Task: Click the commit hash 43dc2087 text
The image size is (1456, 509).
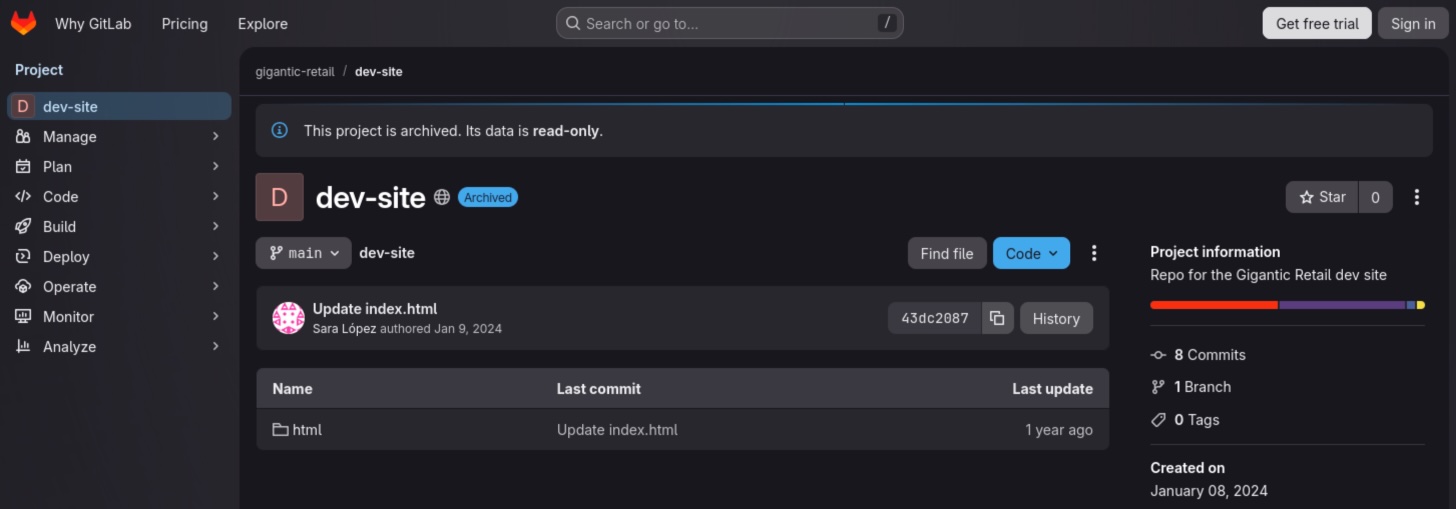Action: (935, 318)
